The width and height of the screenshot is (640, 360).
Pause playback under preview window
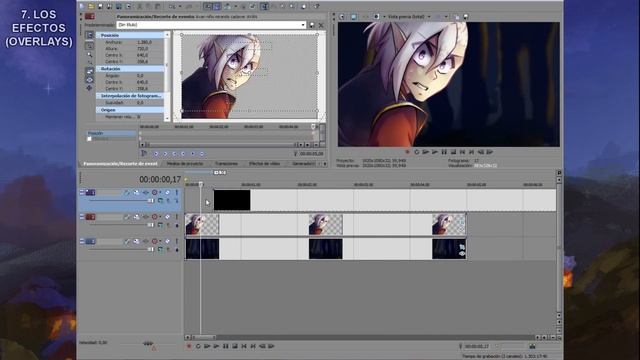click(x=444, y=152)
